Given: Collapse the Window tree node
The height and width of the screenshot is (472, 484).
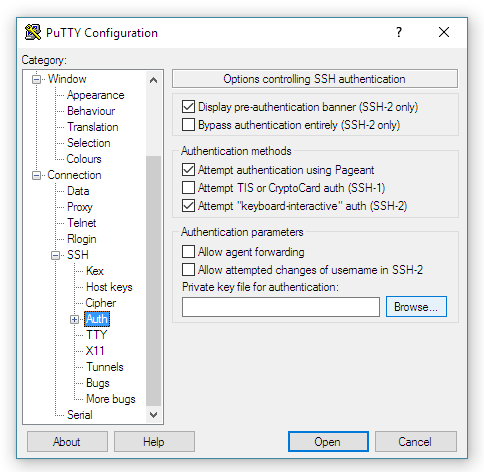Looking at the screenshot, I should pos(36,79).
